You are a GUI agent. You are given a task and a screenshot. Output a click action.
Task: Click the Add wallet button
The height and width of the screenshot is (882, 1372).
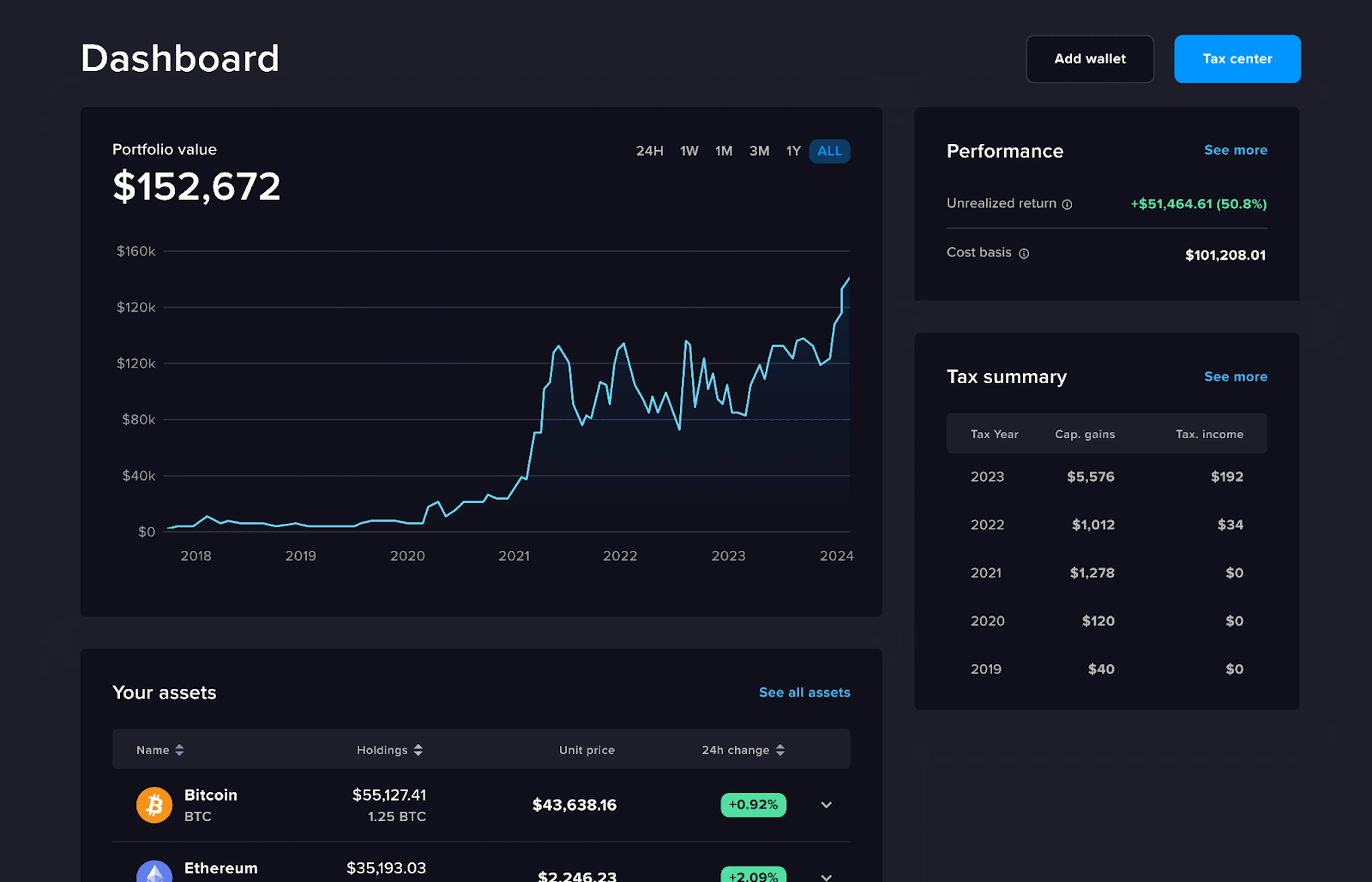point(1089,58)
